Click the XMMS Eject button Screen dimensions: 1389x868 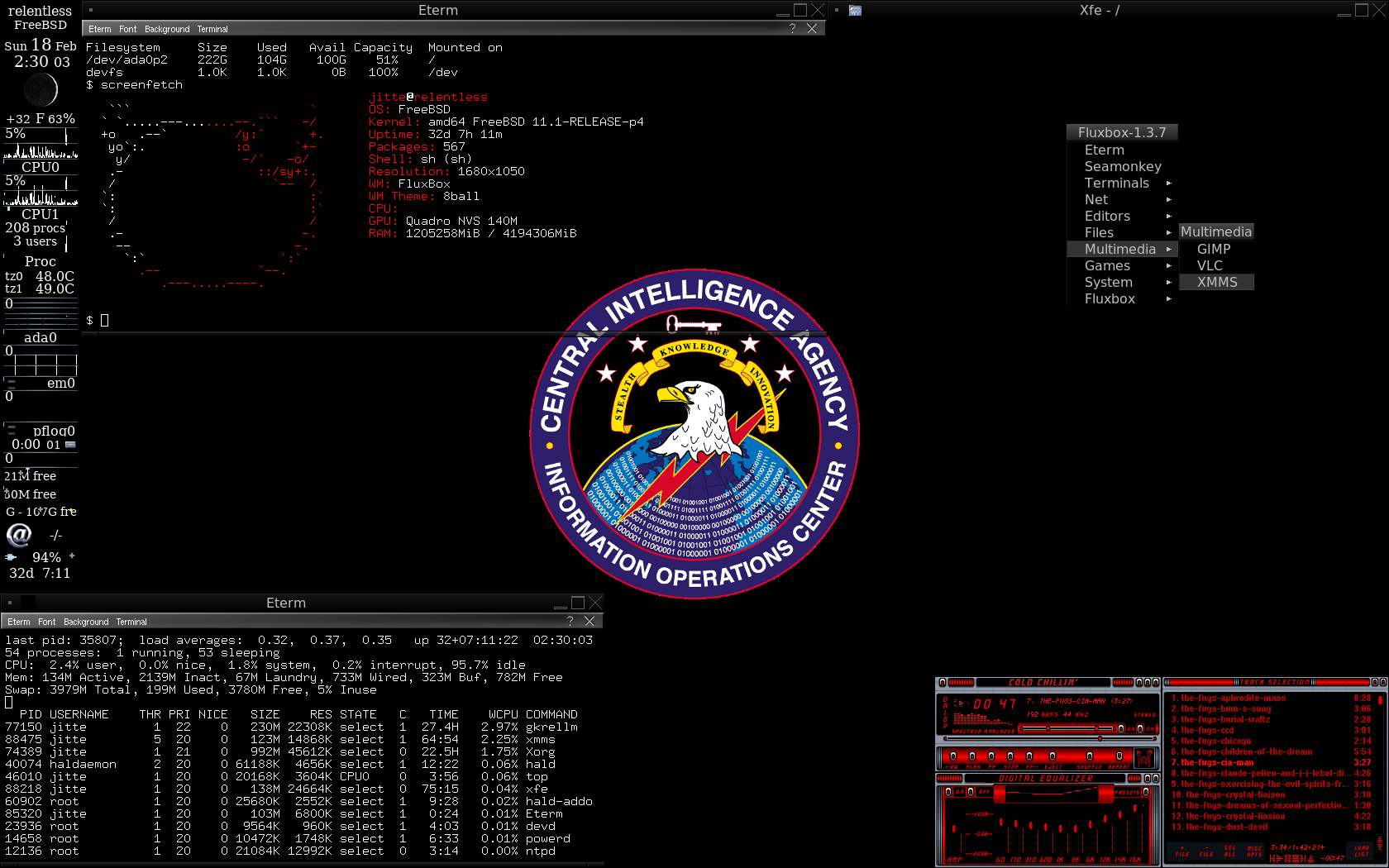pyautogui.click(x=1052, y=757)
